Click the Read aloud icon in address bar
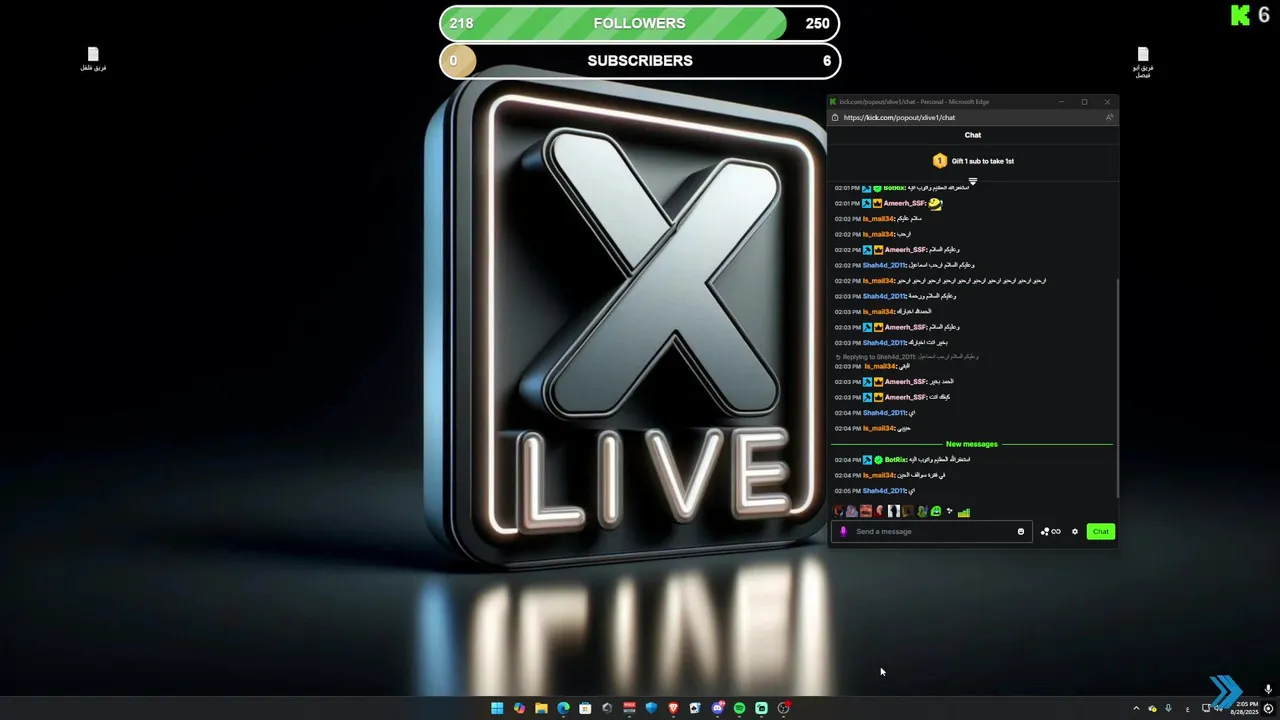The height and width of the screenshot is (720, 1280). click(1109, 117)
